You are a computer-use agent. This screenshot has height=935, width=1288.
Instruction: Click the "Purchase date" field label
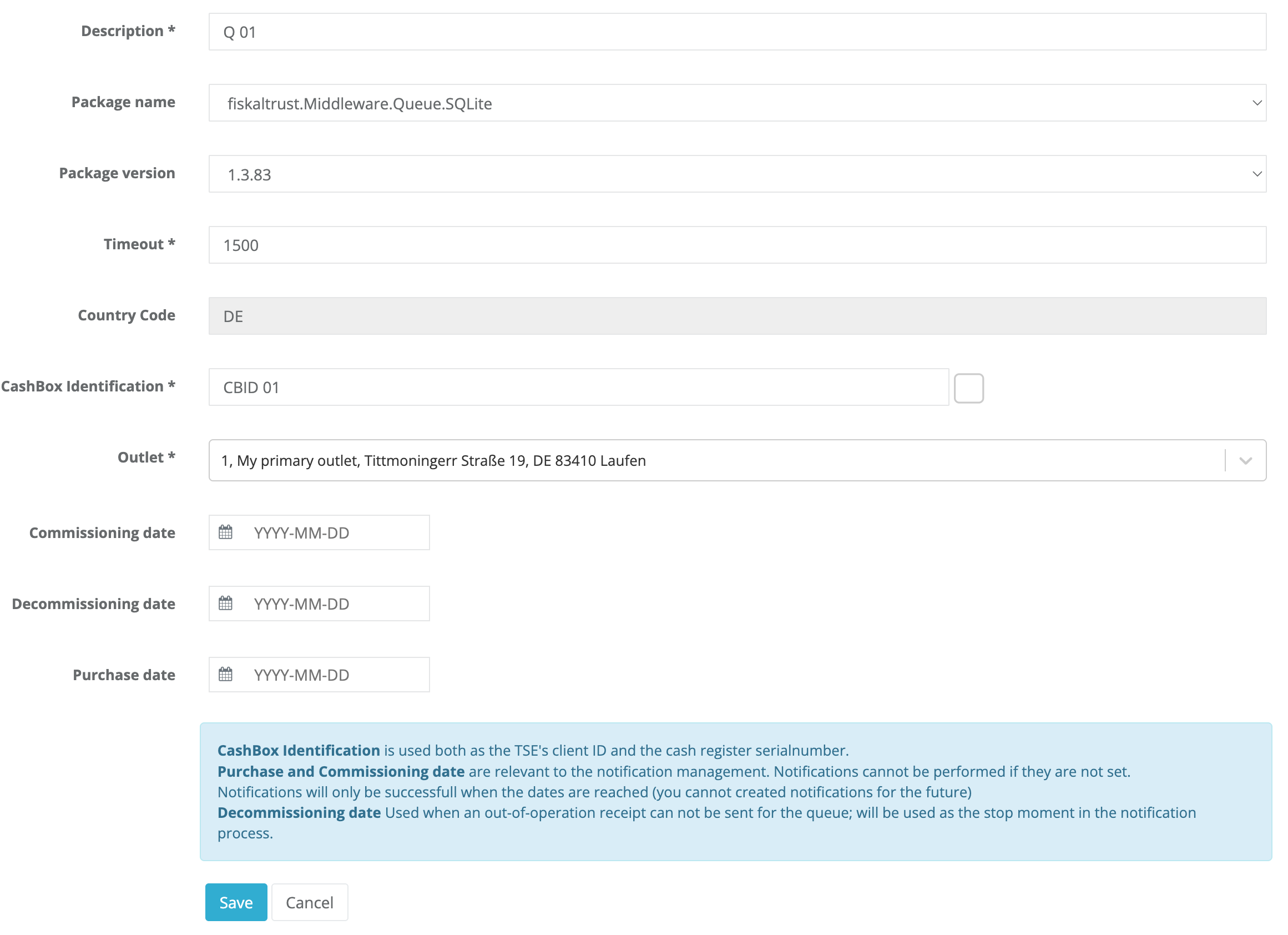(x=124, y=674)
